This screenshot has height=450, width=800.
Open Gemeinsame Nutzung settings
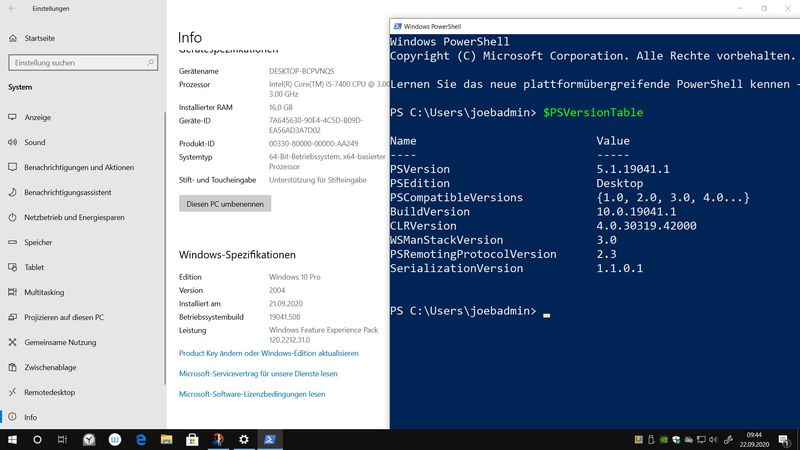(60, 342)
